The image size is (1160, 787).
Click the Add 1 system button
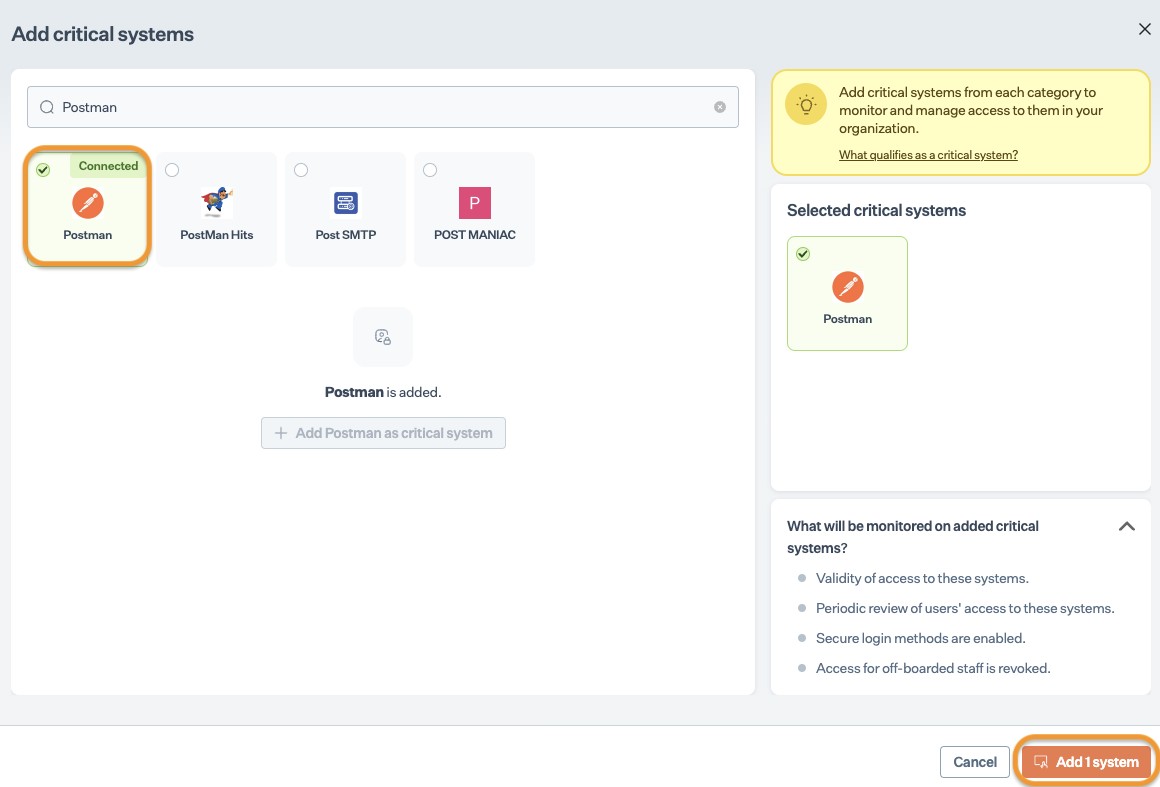pyautogui.click(x=1086, y=762)
